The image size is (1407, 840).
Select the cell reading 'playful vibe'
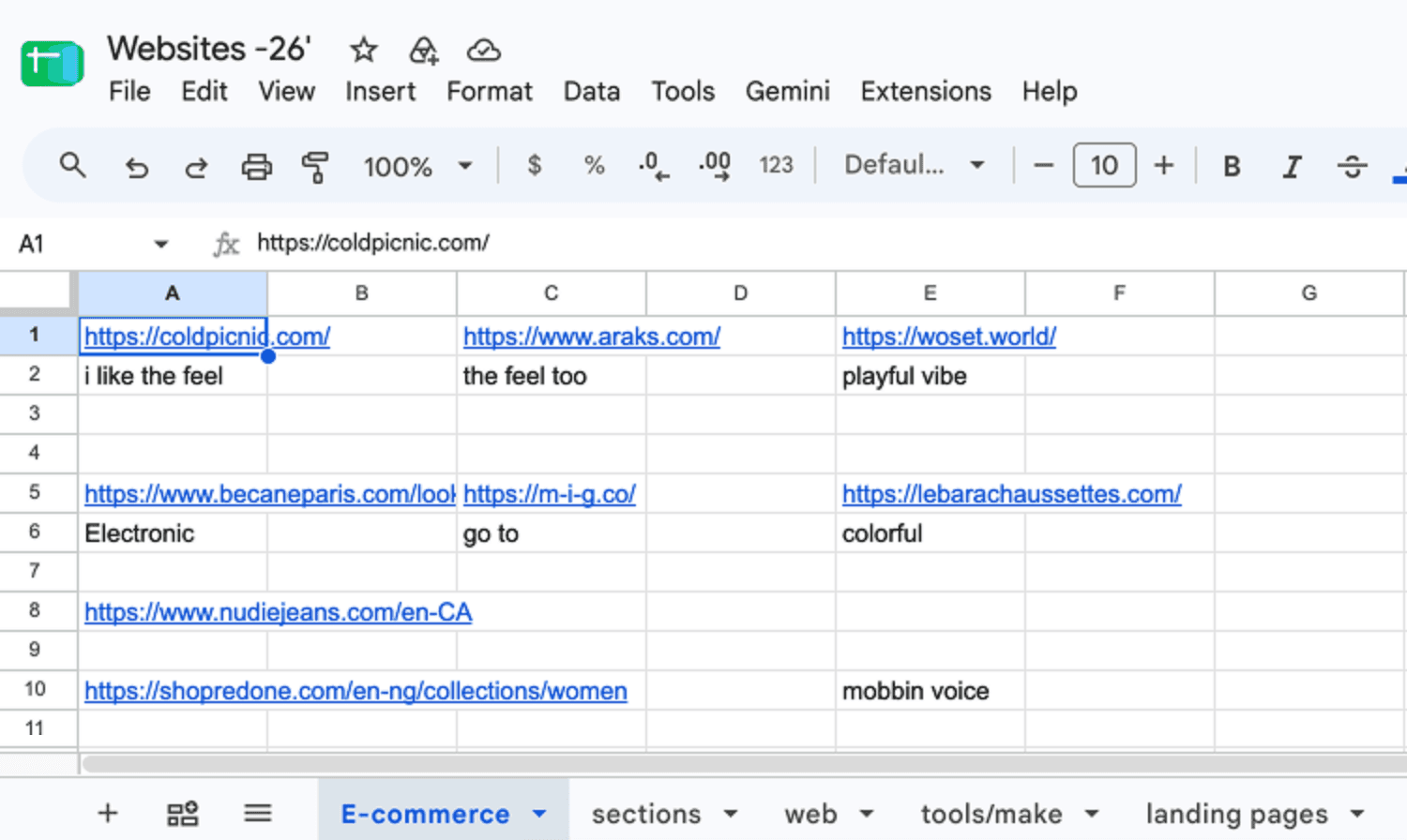tap(930, 376)
